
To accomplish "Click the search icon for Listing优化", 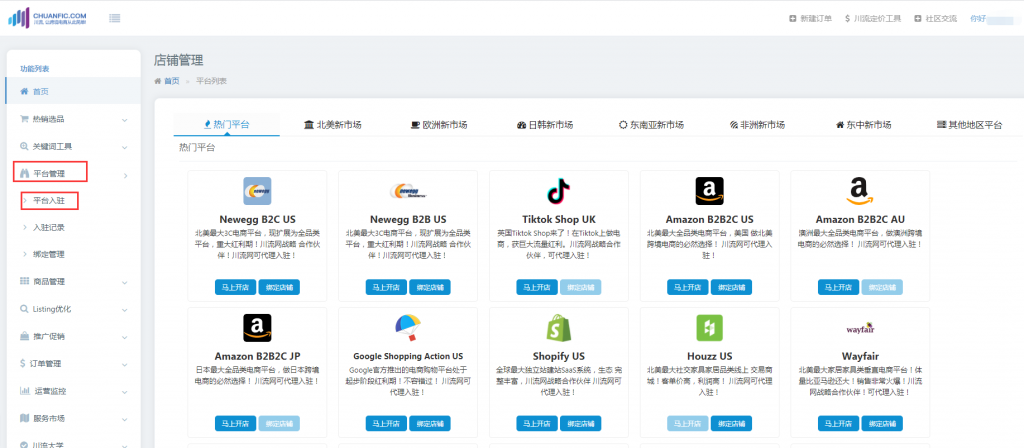I will pyautogui.click(x=24, y=309).
